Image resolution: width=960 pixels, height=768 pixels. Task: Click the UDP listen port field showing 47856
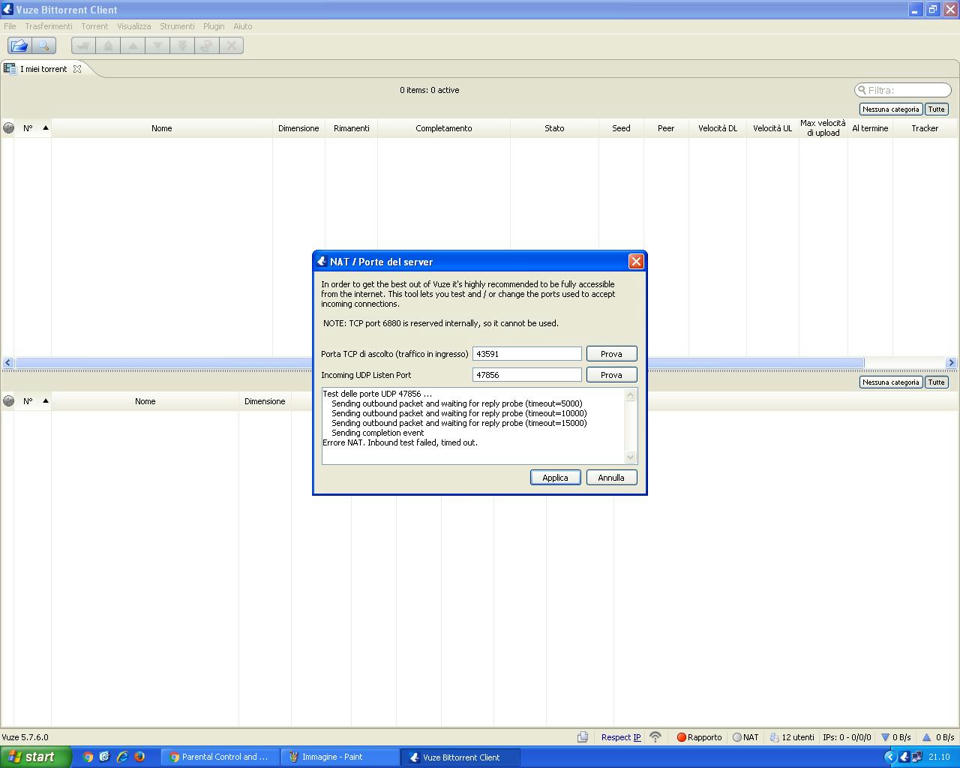point(526,375)
